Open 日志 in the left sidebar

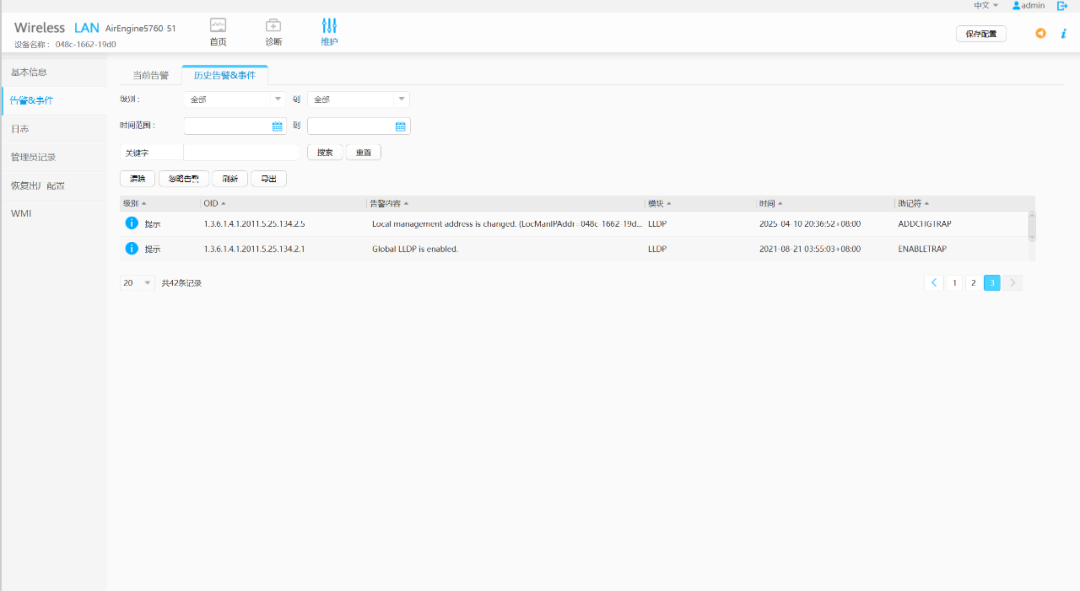20,129
